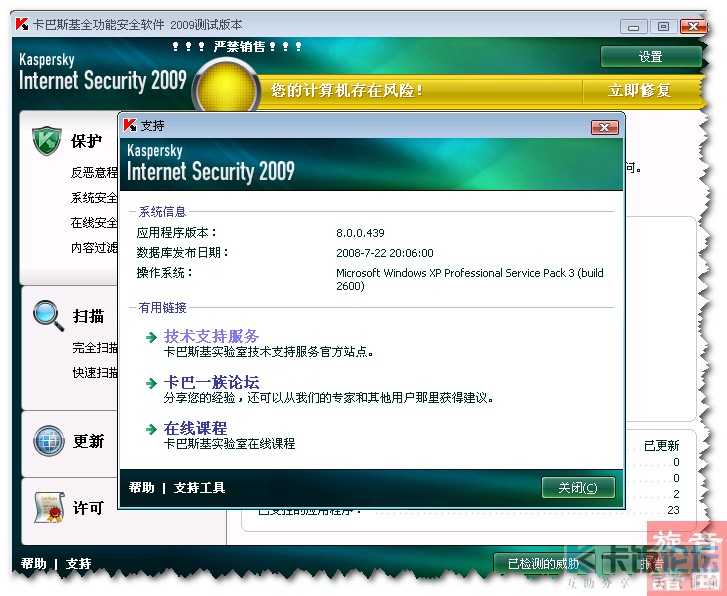Maximize the main Kaspersky window
The image size is (727, 596).
tap(663, 27)
